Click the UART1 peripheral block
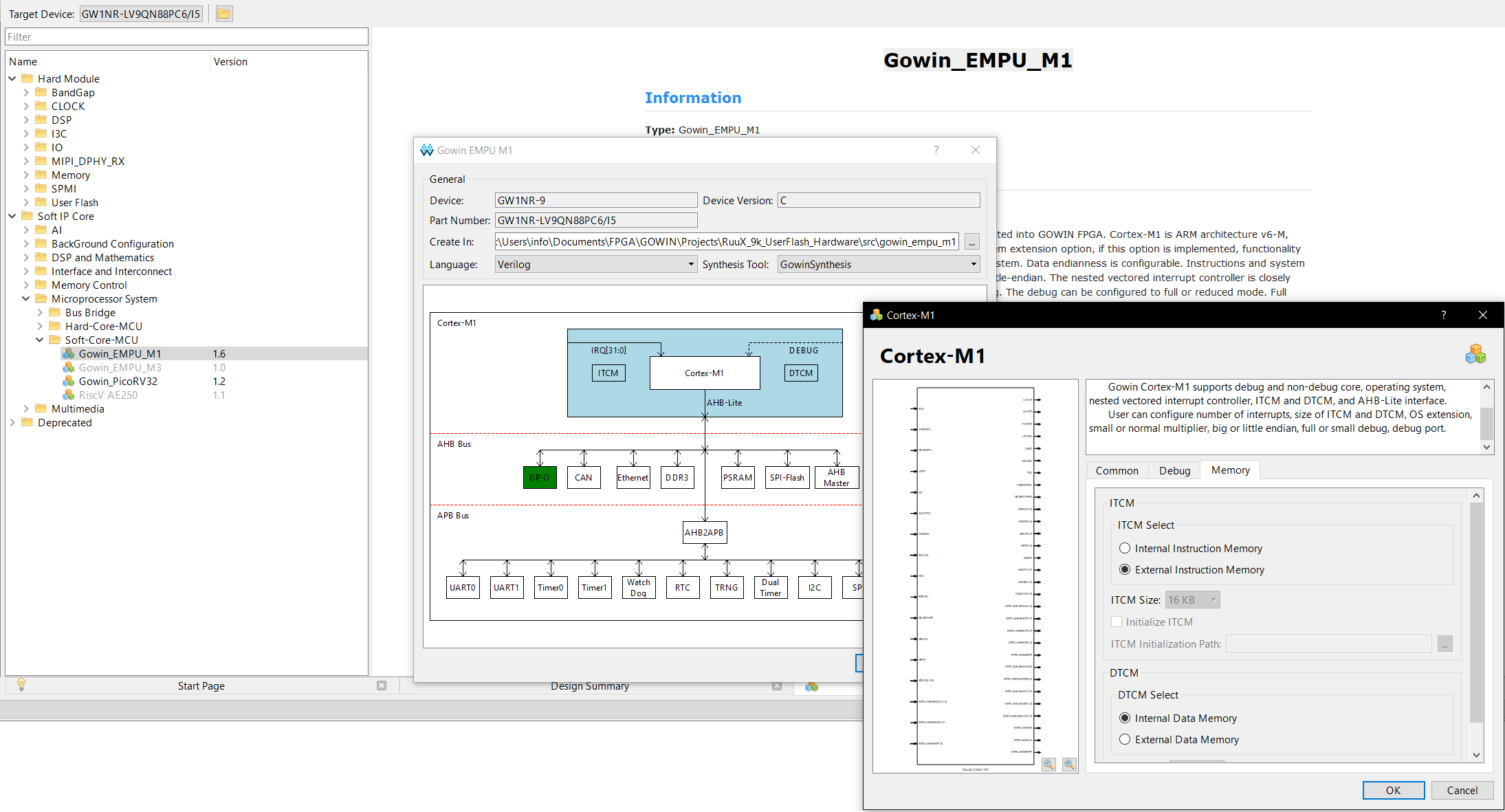 point(507,587)
